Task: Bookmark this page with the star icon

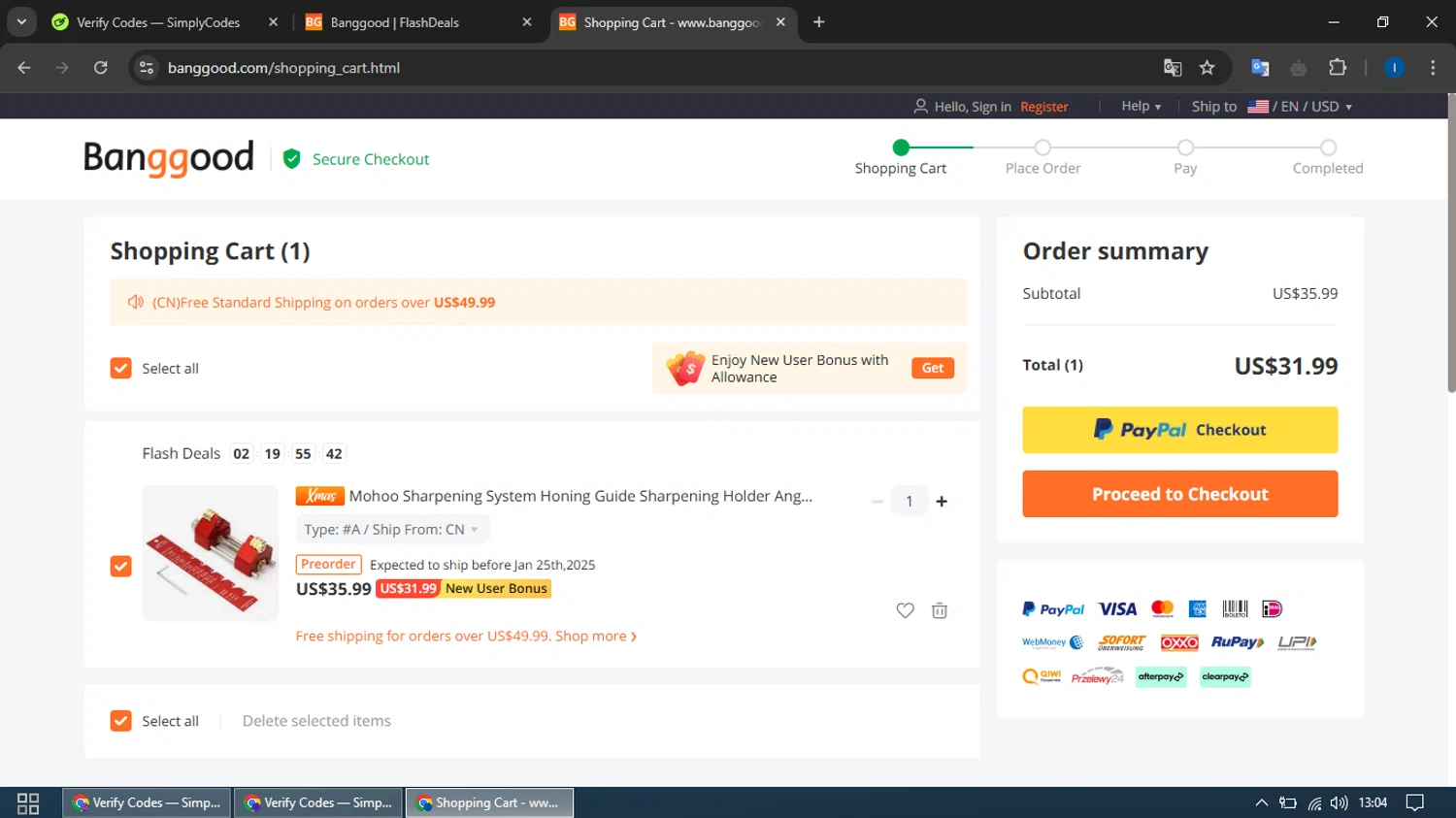Action: (1207, 67)
